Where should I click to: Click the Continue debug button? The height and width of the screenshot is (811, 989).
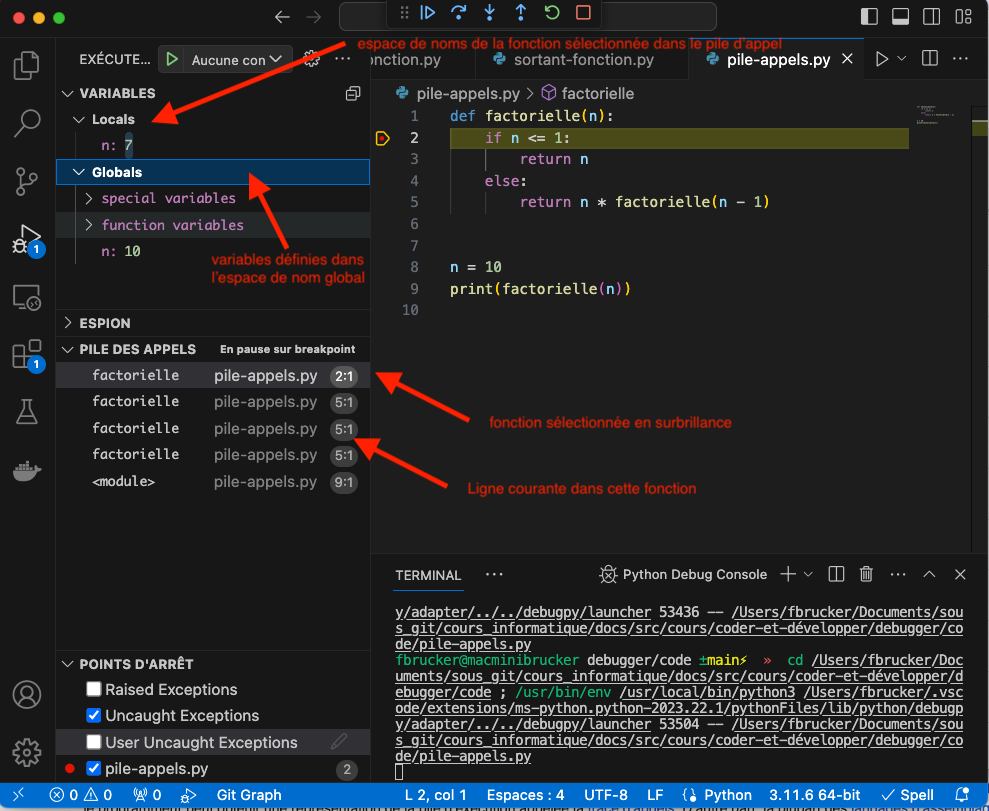pos(428,13)
